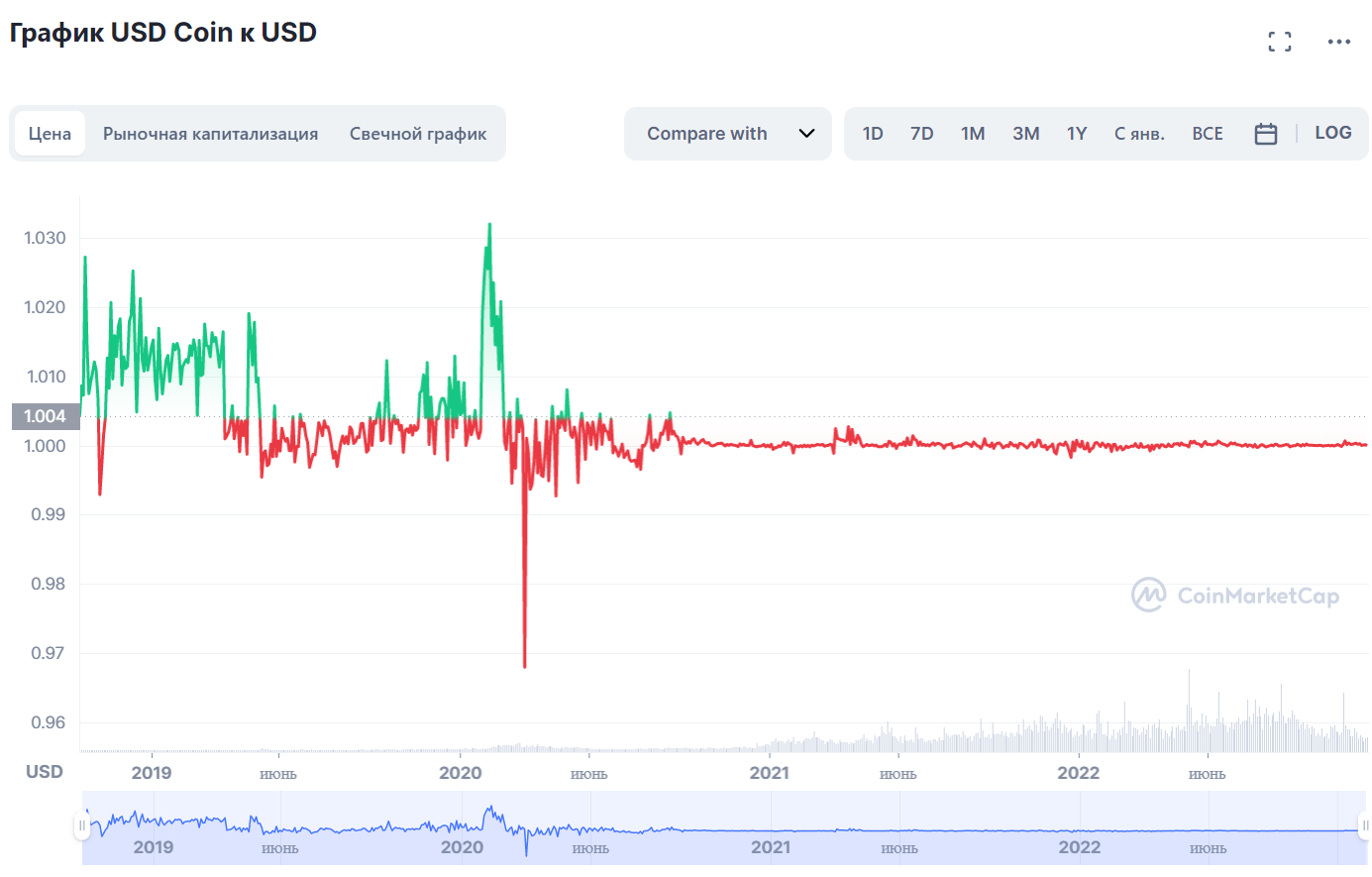
Task: Open the three-dot more options menu
Action: [1339, 42]
